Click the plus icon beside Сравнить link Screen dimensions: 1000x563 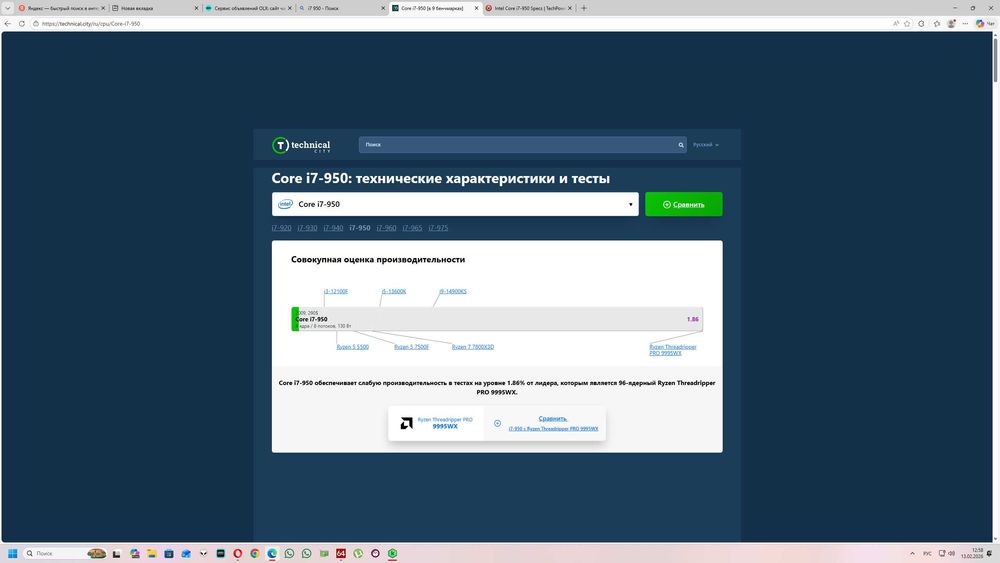497,423
